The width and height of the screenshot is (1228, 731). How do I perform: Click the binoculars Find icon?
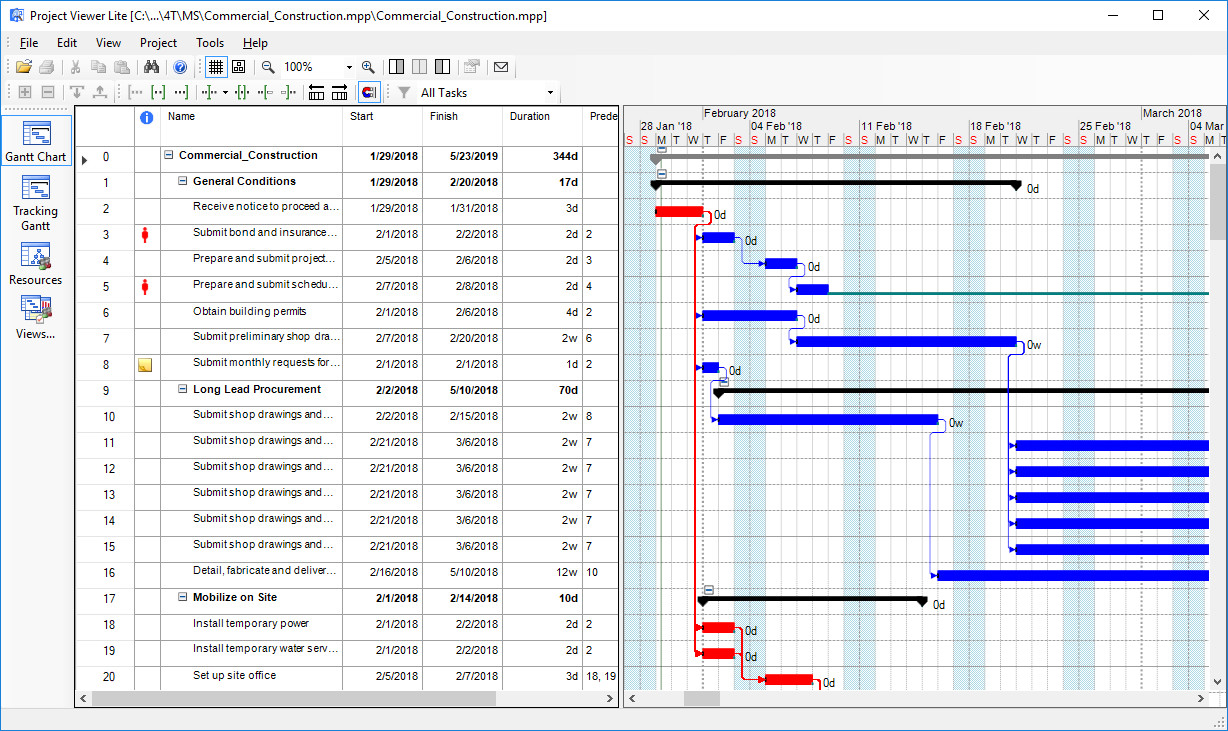[x=152, y=67]
